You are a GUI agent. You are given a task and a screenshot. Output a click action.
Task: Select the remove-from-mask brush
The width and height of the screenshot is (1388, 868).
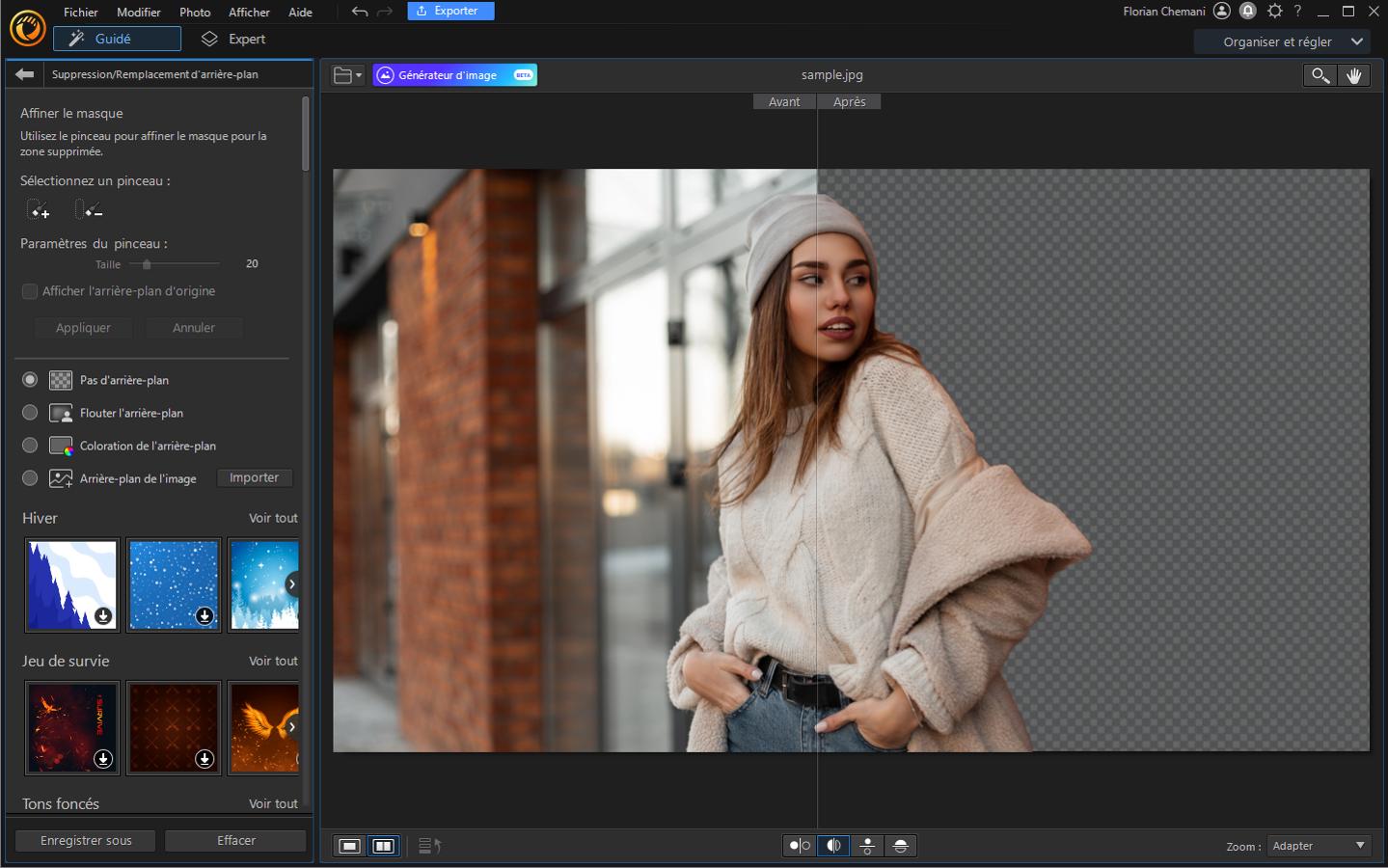point(89,208)
